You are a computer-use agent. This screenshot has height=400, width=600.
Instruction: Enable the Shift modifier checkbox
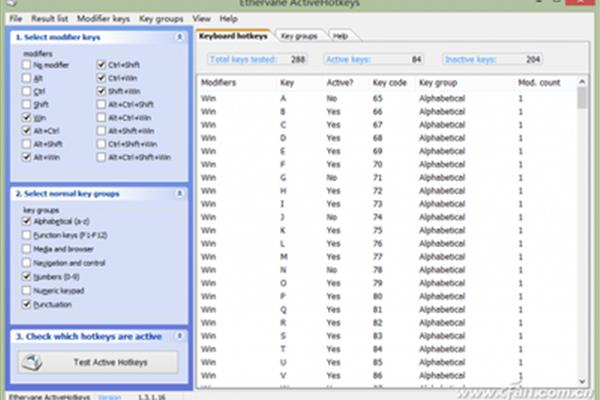(x=26, y=104)
